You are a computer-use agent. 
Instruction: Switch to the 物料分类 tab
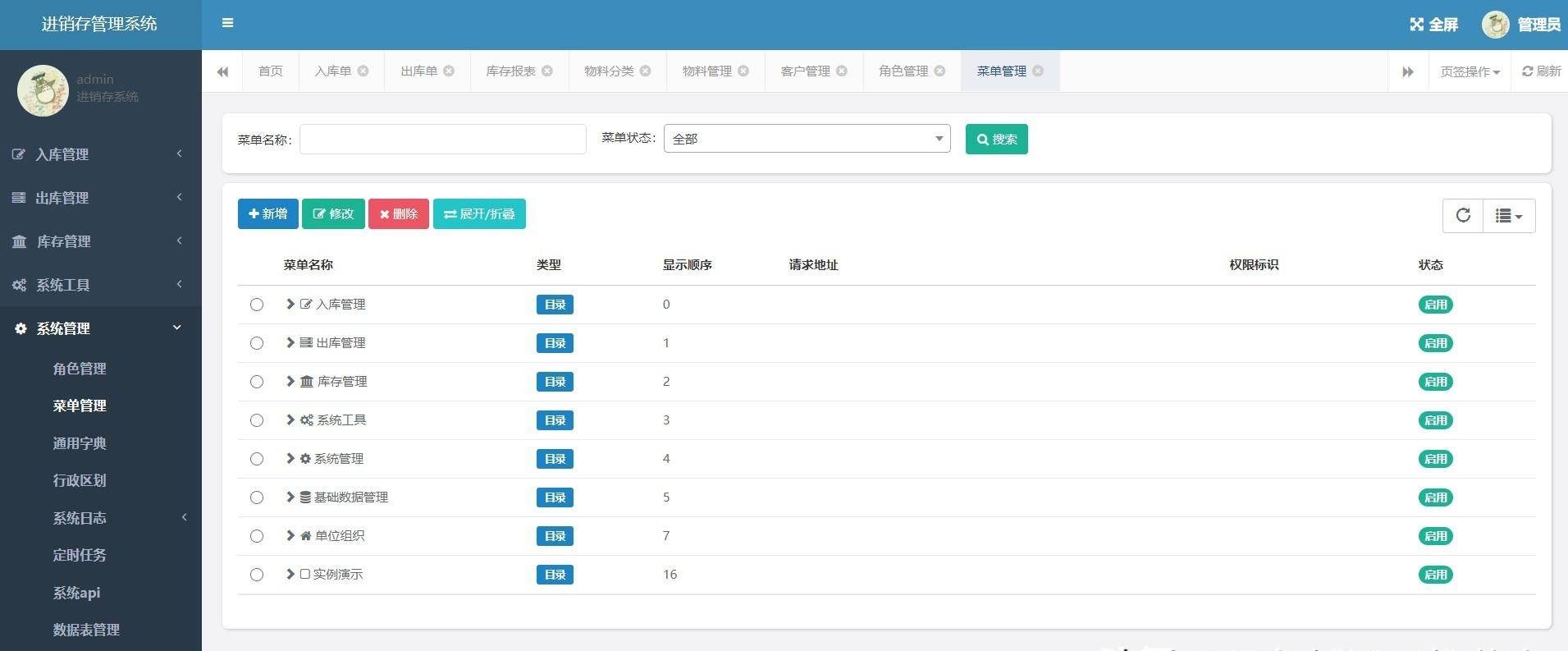608,71
